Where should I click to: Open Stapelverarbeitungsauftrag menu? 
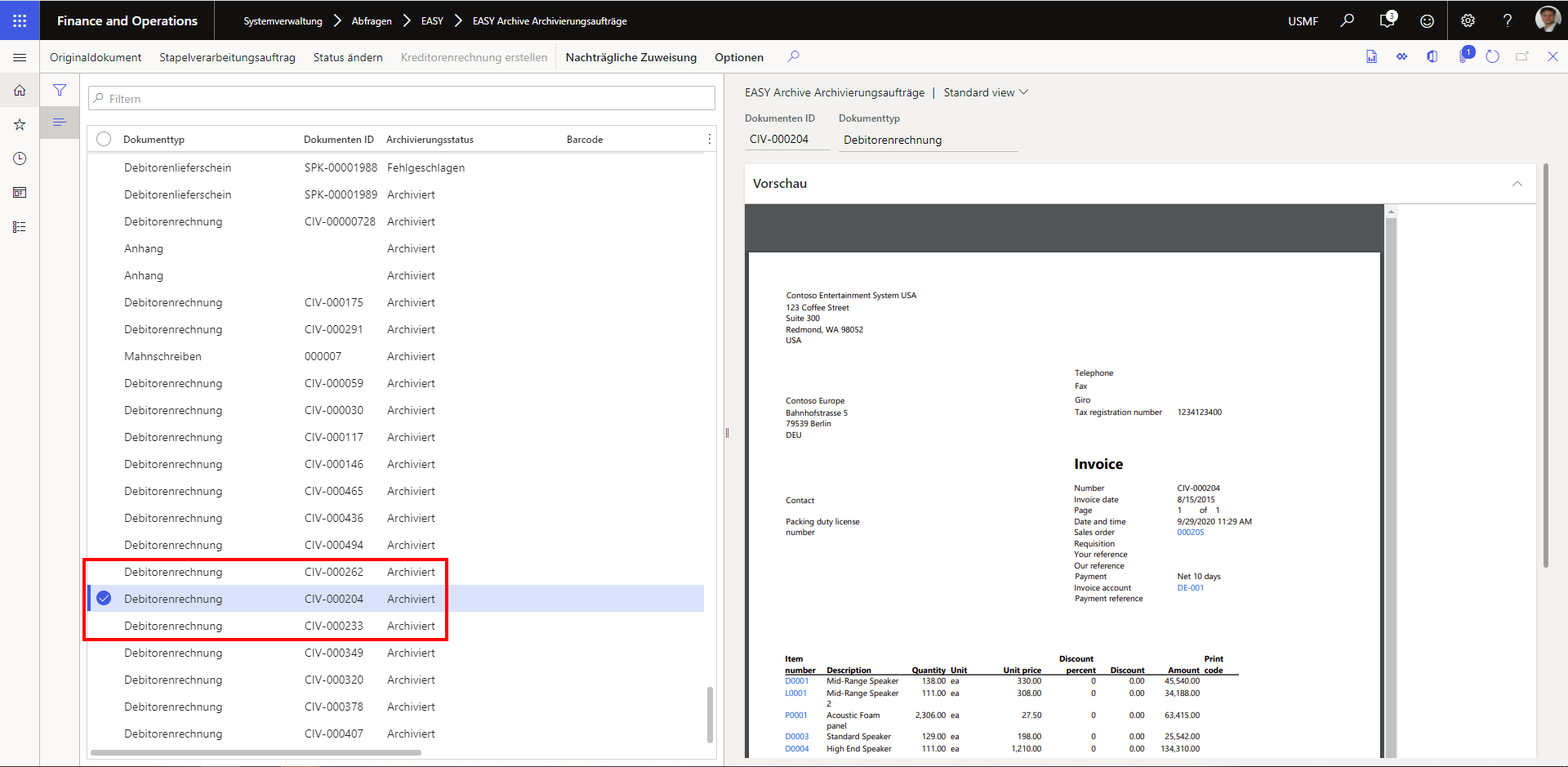pos(227,57)
